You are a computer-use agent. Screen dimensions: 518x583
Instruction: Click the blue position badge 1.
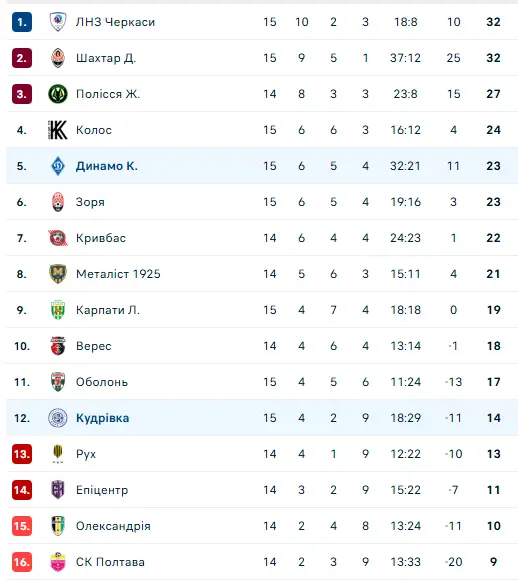click(x=22, y=22)
